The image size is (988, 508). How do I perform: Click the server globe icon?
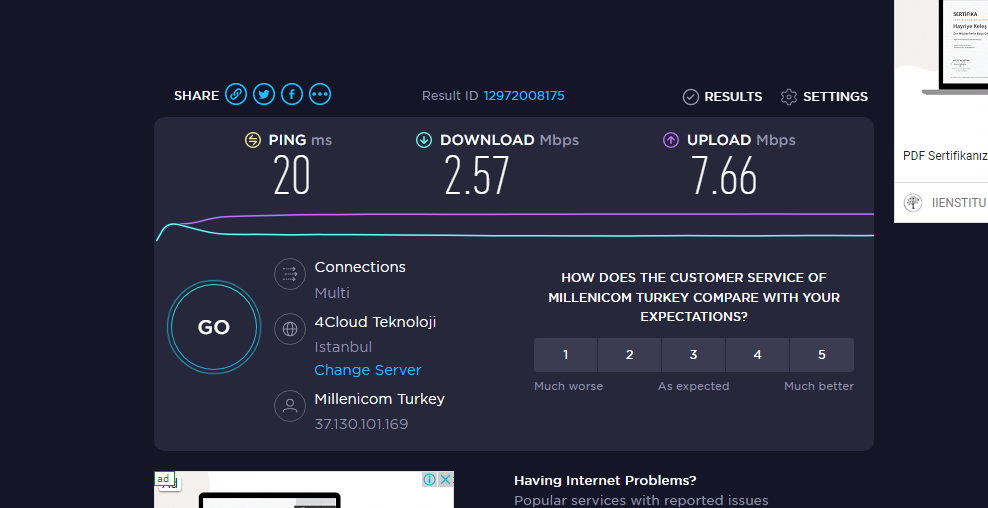tap(290, 329)
